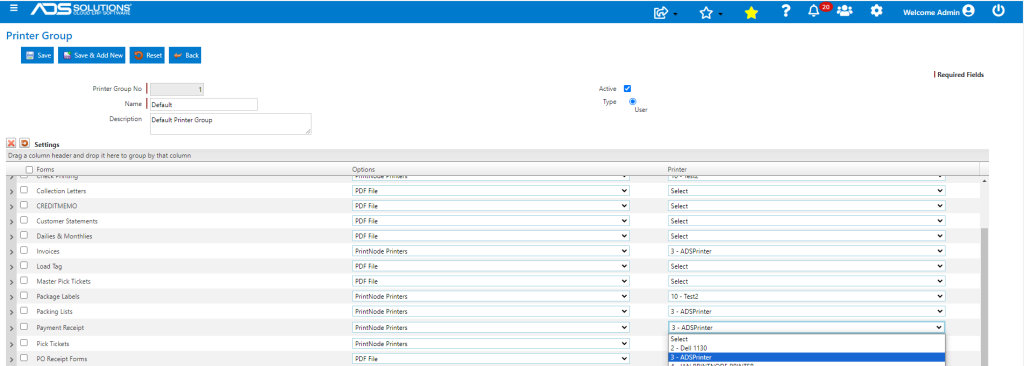Click the Customer Statements form name

pos(67,221)
